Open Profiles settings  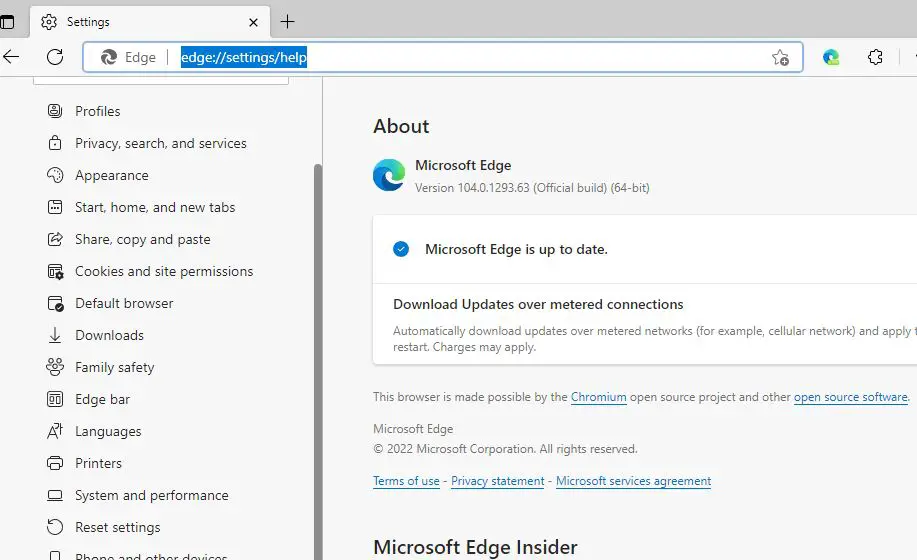coord(98,111)
